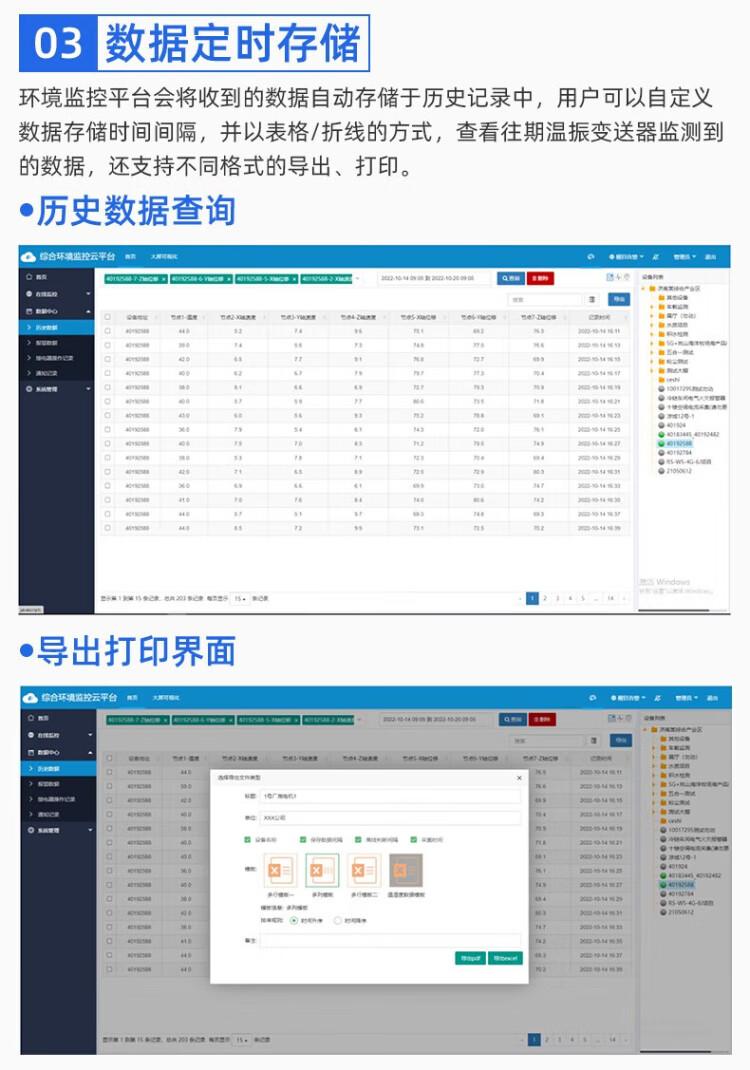Image resolution: width=750 pixels, height=1070 pixels.
Task: Focus the title field containing 1号厂房电机1
Action: [x=390, y=796]
